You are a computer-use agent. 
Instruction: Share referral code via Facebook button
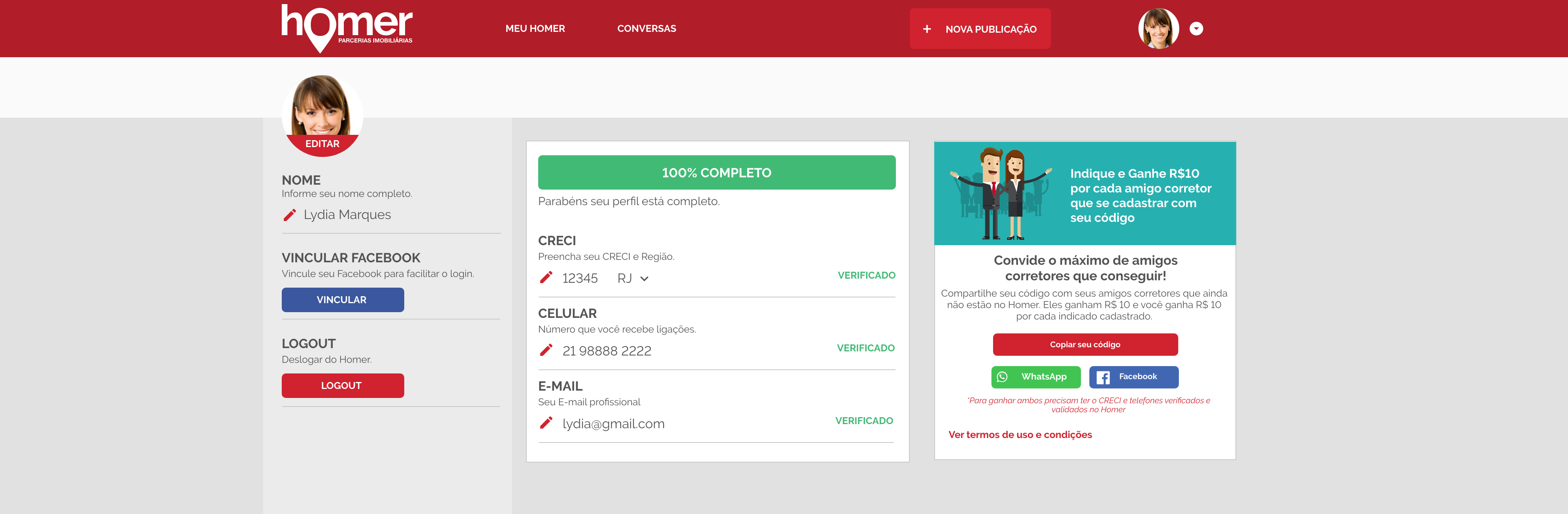coord(1134,377)
